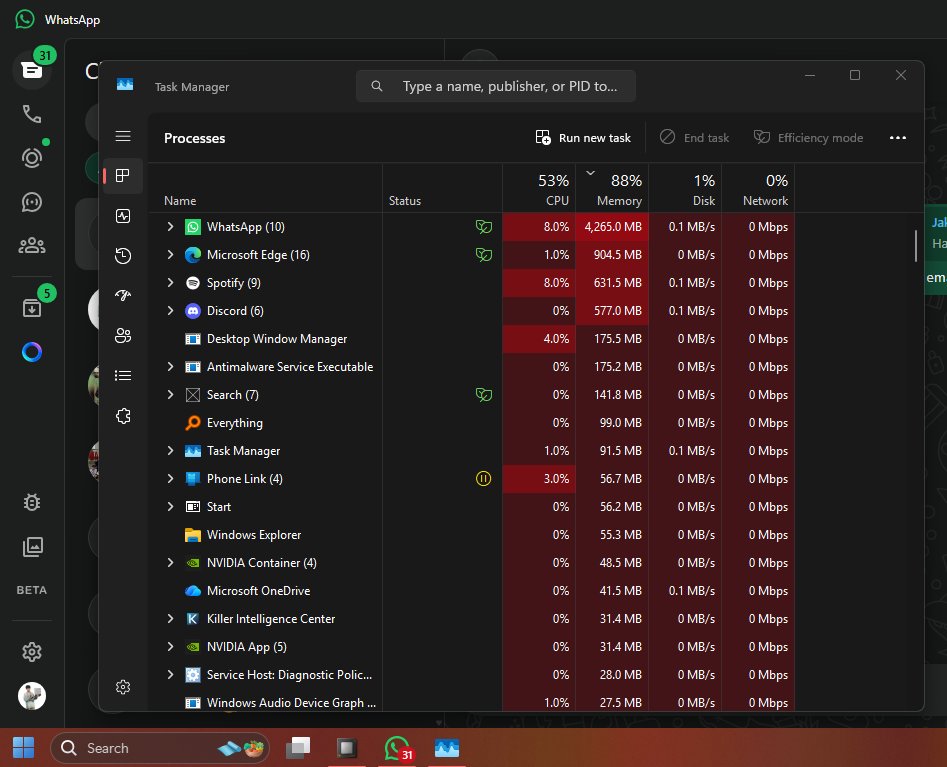The height and width of the screenshot is (767, 947).
Task: Click End task button
Action: 695,138
